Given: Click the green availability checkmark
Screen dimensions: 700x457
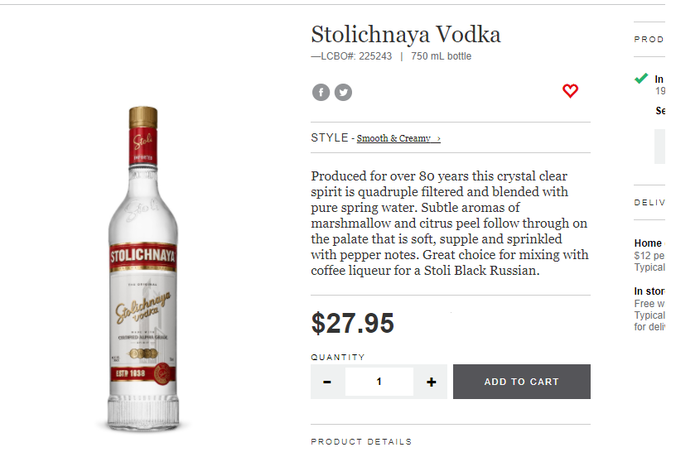Looking at the screenshot, I should pyautogui.click(x=641, y=78).
